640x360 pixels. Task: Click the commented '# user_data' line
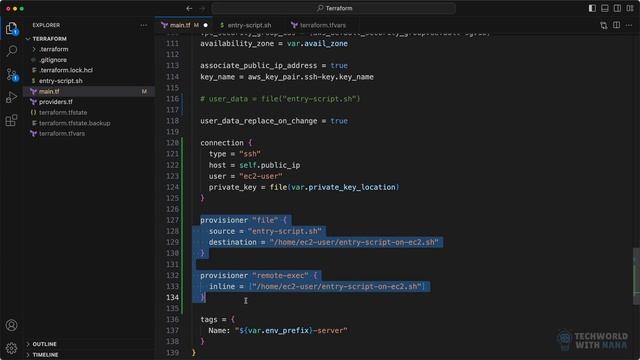tap(280, 99)
